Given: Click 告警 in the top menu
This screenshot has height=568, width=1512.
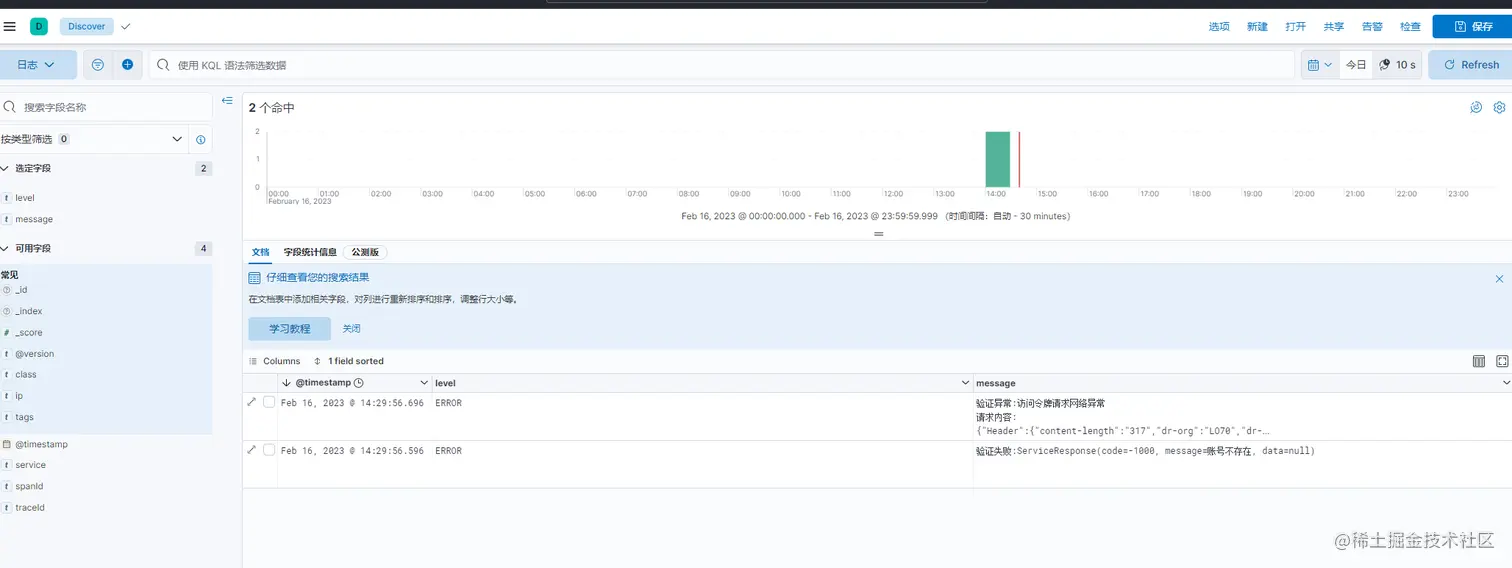Looking at the screenshot, I should click(x=1372, y=26).
